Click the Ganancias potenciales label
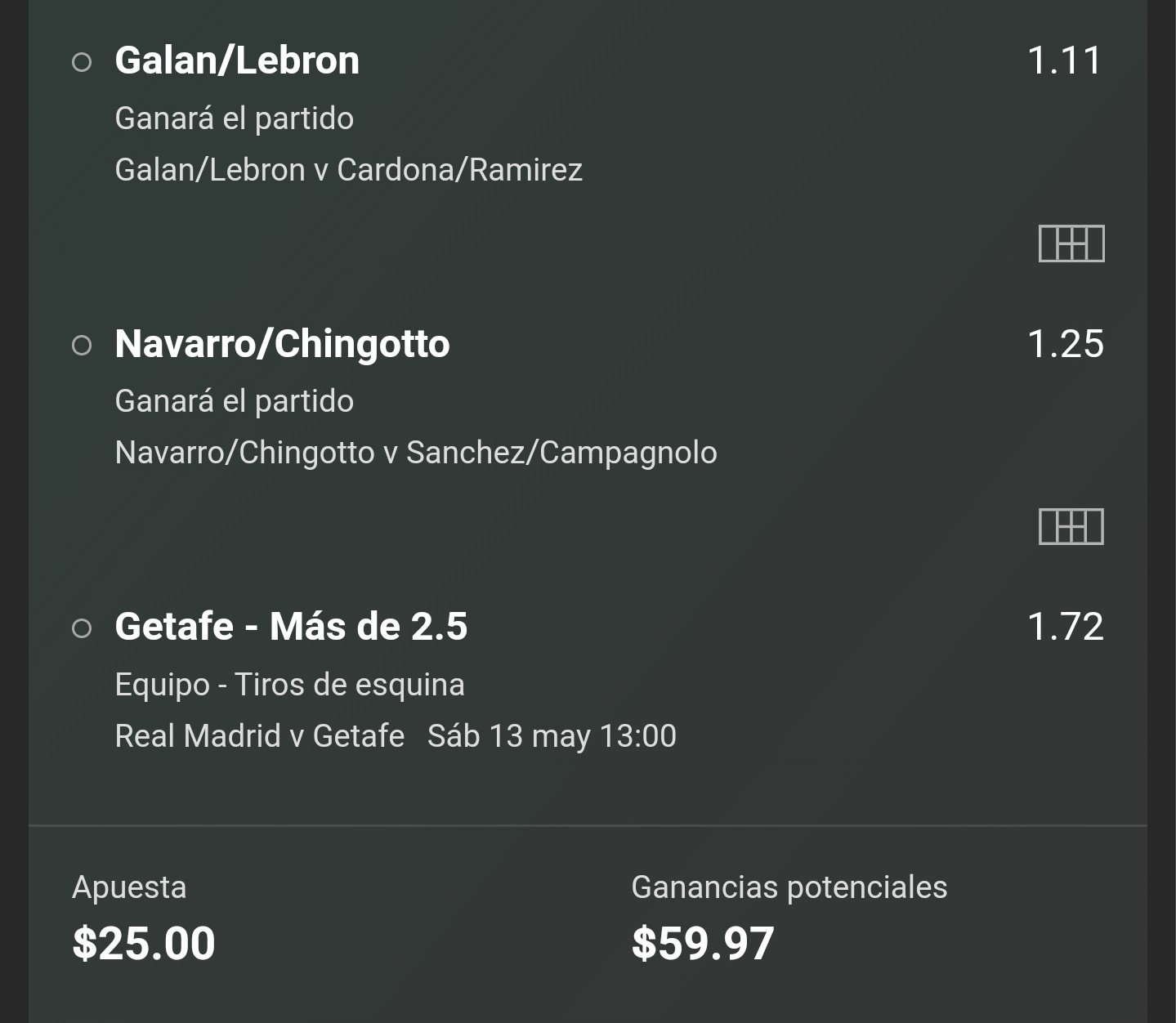This screenshot has width=1176, height=1023. point(789,887)
